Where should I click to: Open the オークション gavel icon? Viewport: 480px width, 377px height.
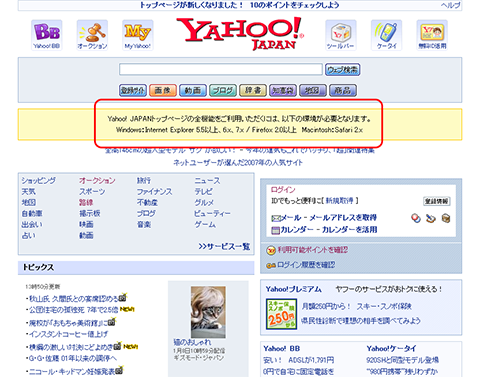[92, 35]
